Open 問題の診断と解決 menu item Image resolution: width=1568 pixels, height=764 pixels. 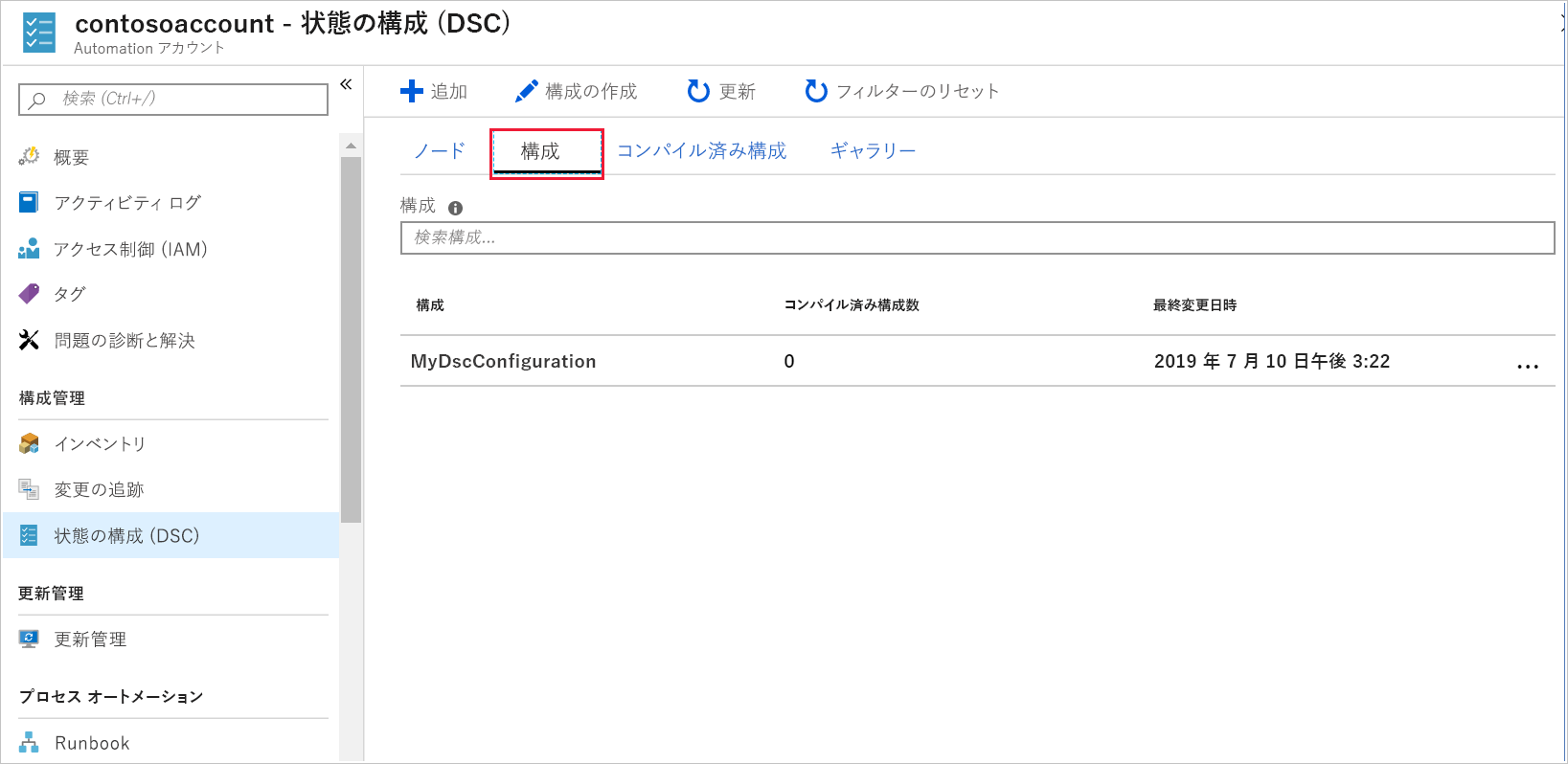coord(172,340)
